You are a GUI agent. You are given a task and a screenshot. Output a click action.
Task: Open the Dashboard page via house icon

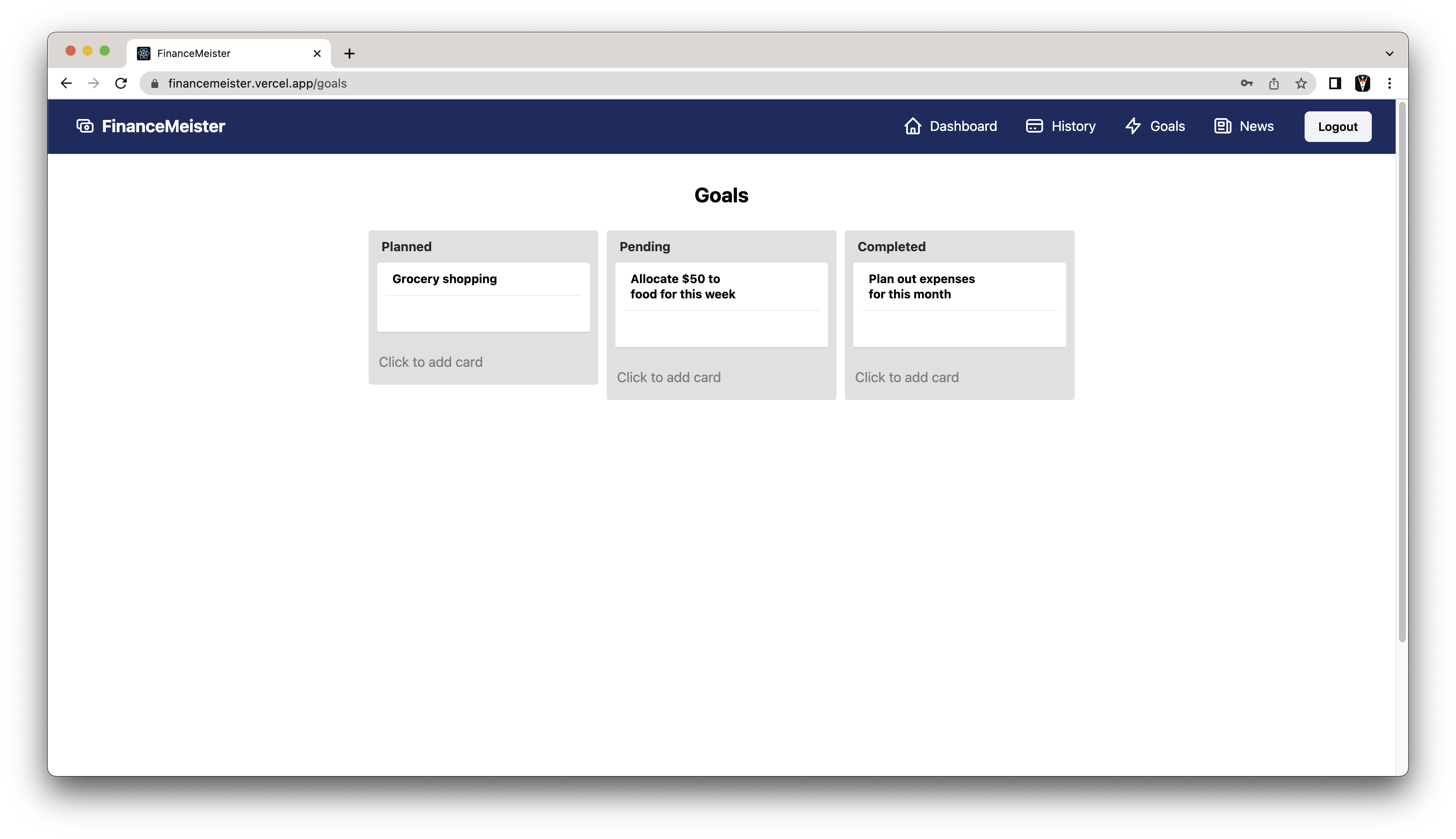(x=913, y=126)
